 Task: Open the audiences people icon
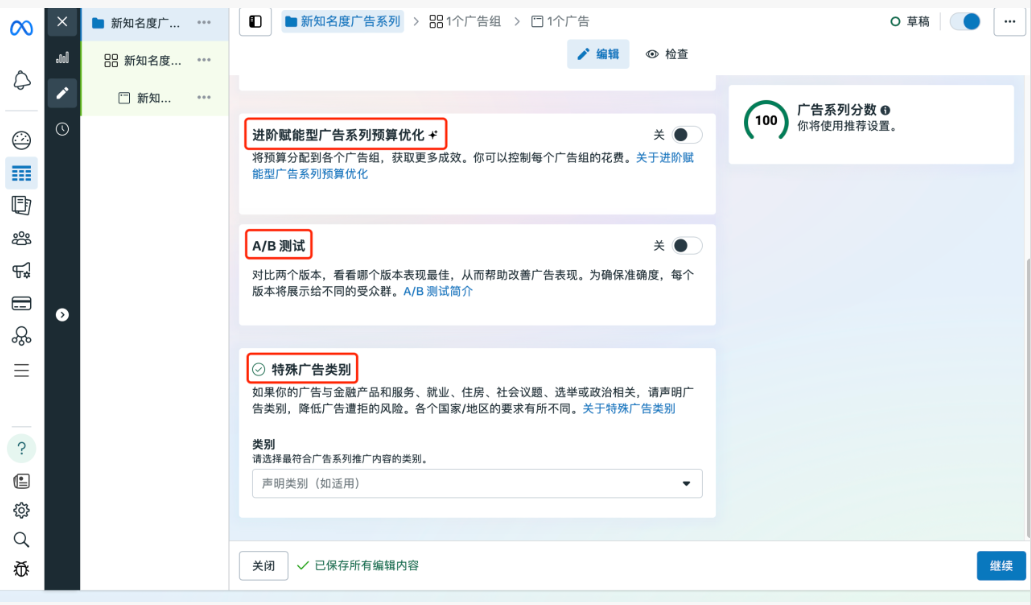tap(21, 238)
